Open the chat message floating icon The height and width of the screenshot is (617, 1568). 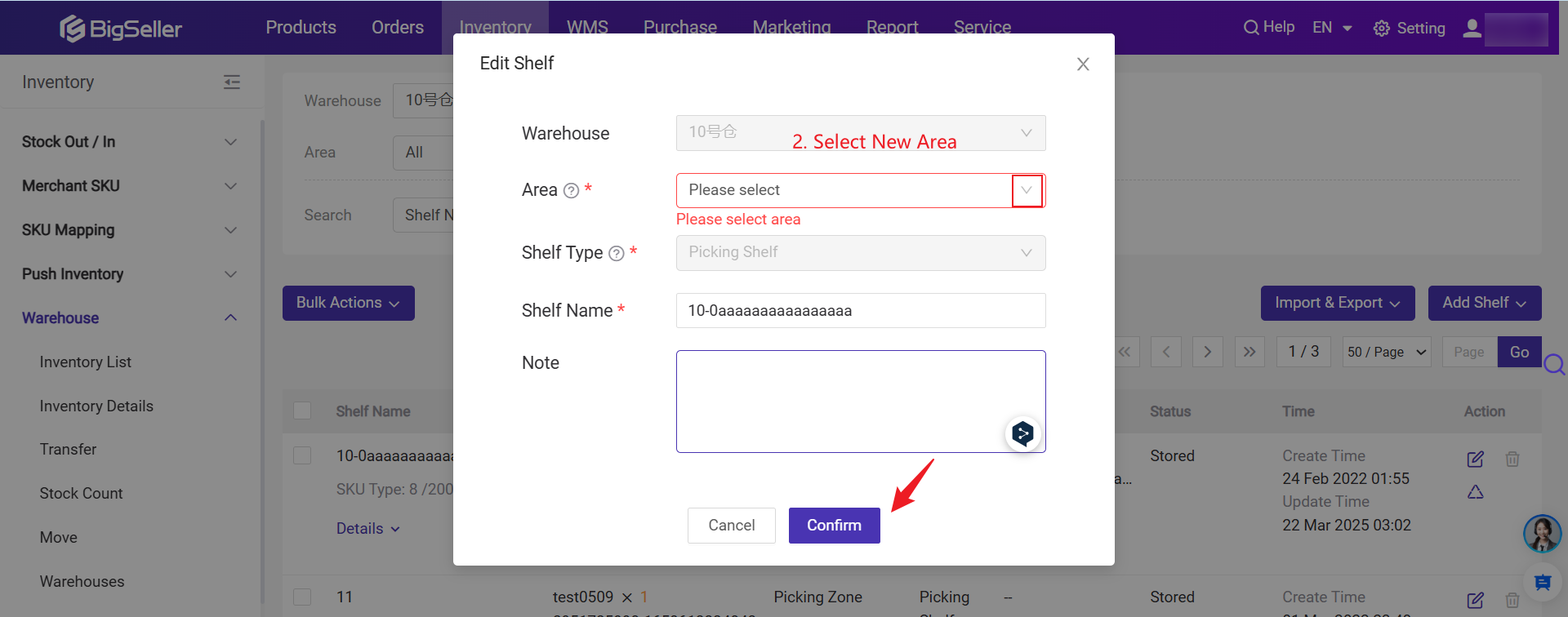point(1542,582)
